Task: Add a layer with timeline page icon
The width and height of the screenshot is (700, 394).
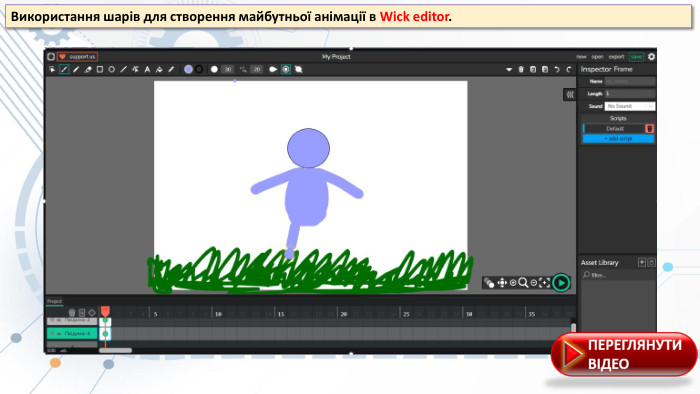Action: point(82,312)
